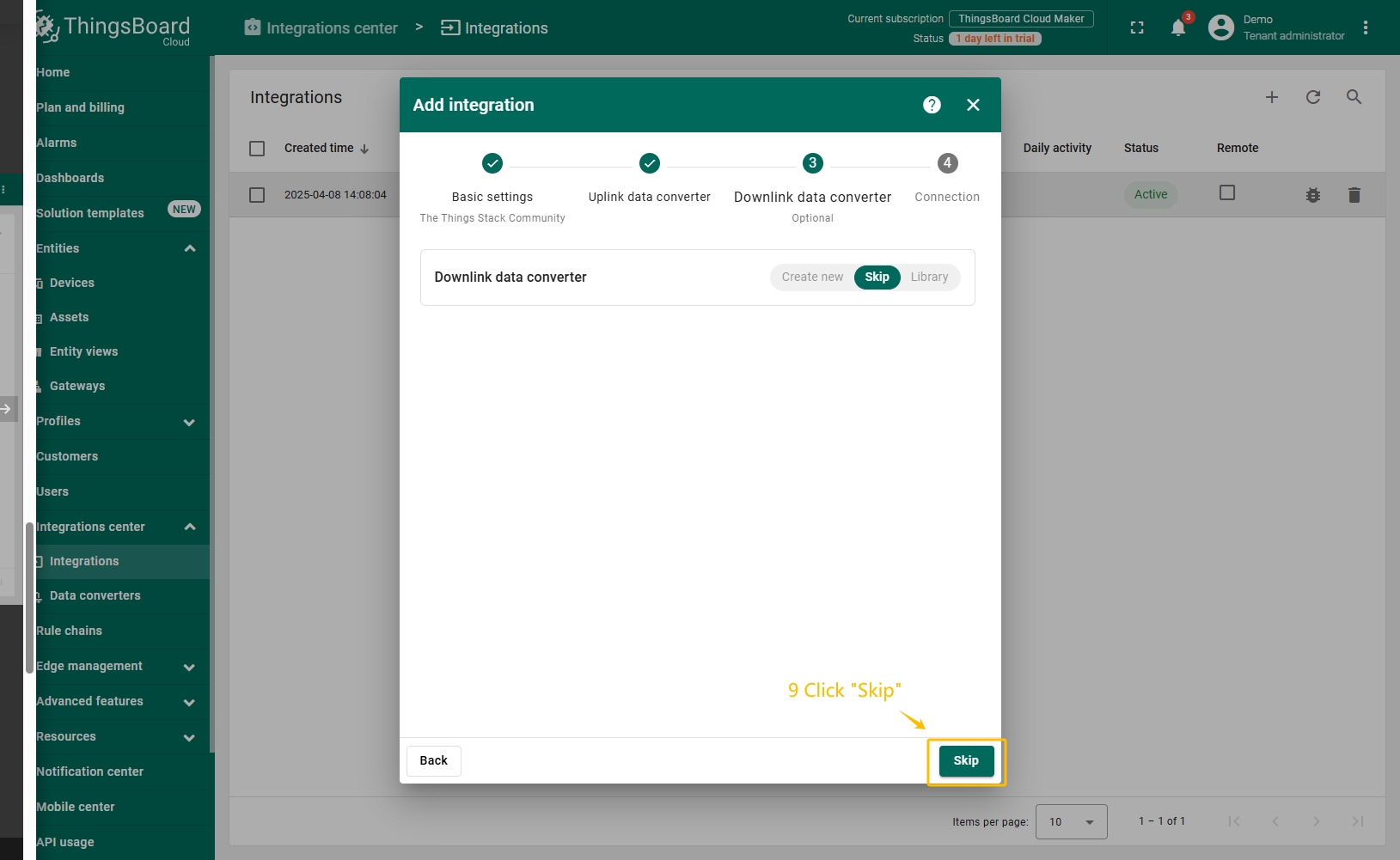This screenshot has height=860, width=1400.
Task: Check the integration row checkbox
Action: 257,195
